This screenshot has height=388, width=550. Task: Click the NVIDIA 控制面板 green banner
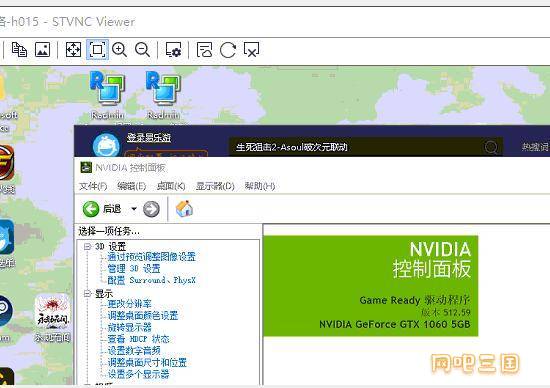coord(370,286)
